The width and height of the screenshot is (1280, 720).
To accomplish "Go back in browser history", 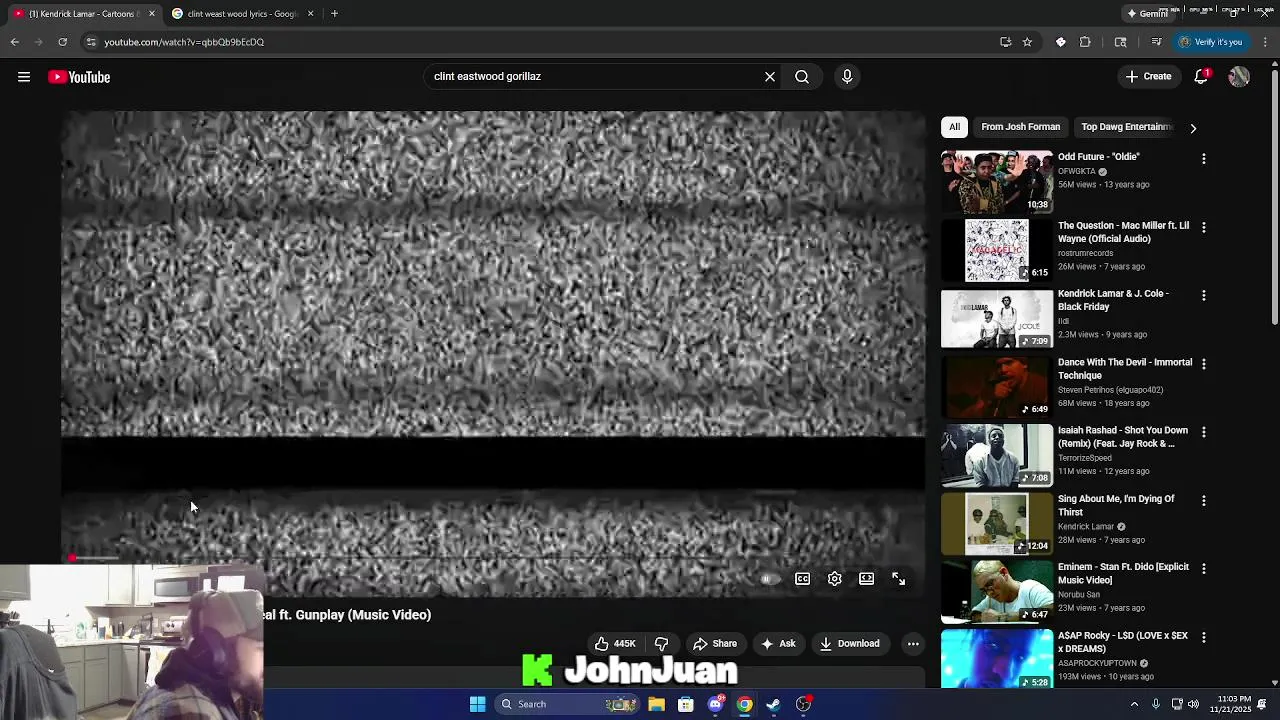I will pos(14,42).
